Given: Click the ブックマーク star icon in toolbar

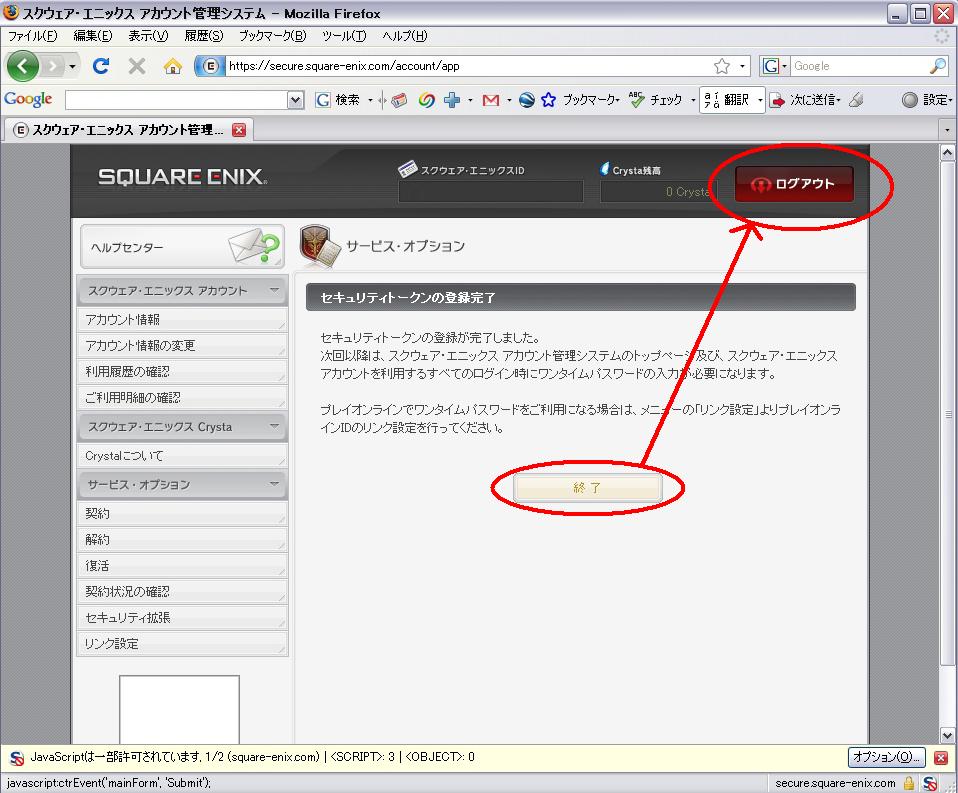Looking at the screenshot, I should pos(548,100).
